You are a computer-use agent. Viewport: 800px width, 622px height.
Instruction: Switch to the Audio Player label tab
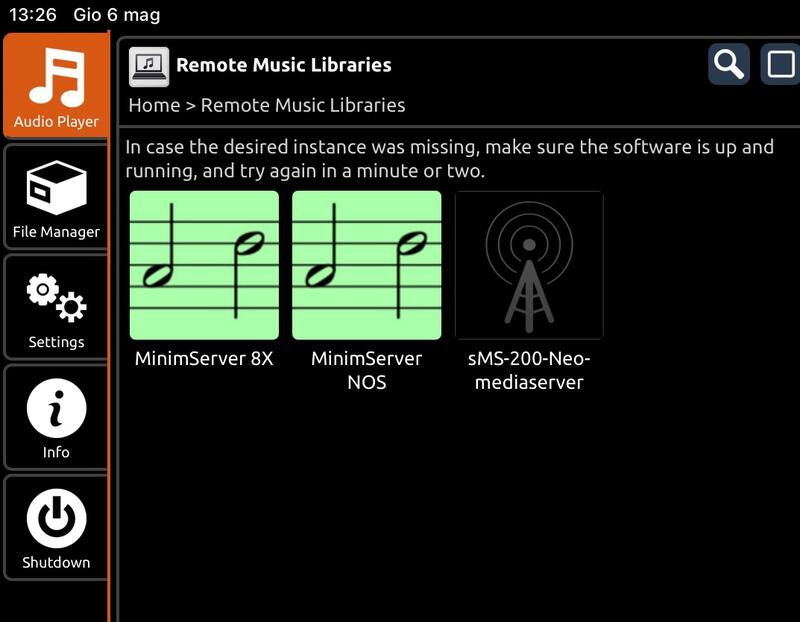pyautogui.click(x=56, y=122)
